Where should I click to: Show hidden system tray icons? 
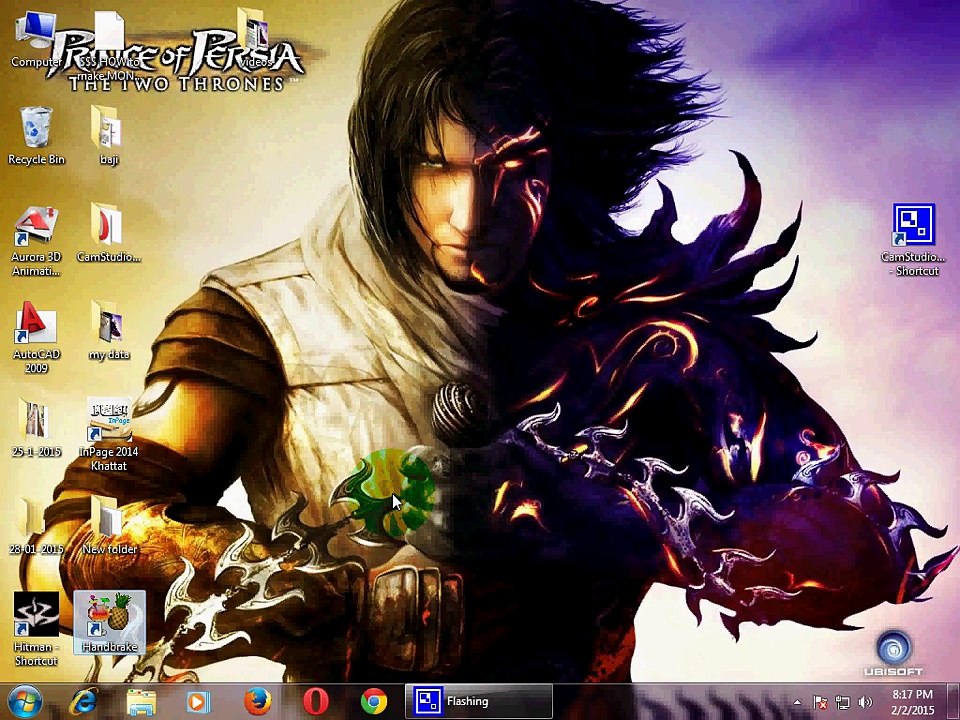797,702
